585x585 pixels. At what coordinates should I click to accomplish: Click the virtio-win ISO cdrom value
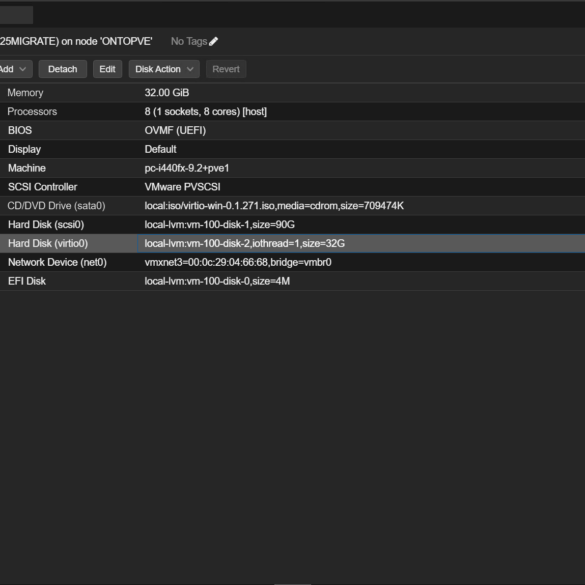pos(274,206)
